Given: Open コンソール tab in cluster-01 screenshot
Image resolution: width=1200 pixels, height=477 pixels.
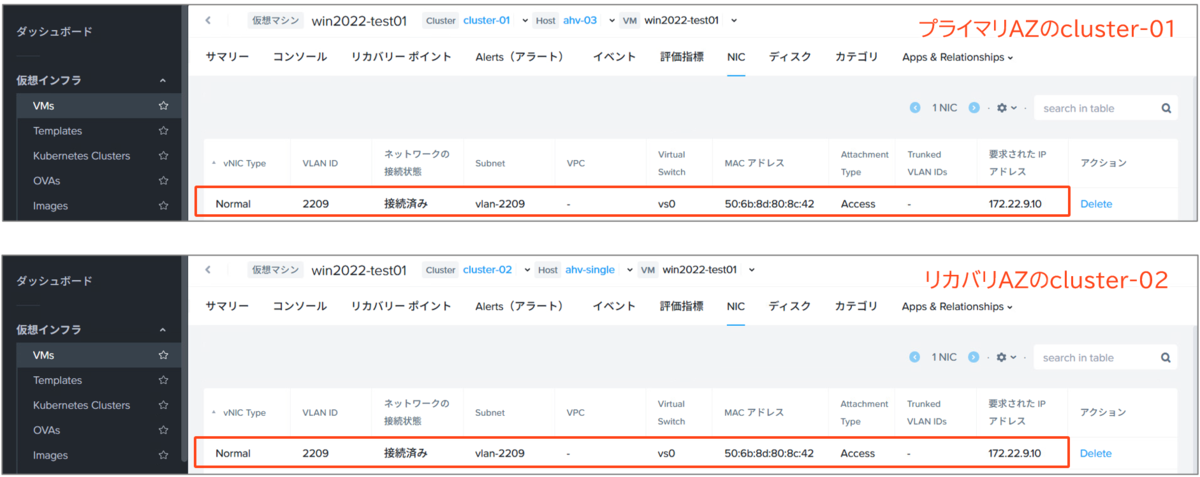Looking at the screenshot, I should pos(300,57).
